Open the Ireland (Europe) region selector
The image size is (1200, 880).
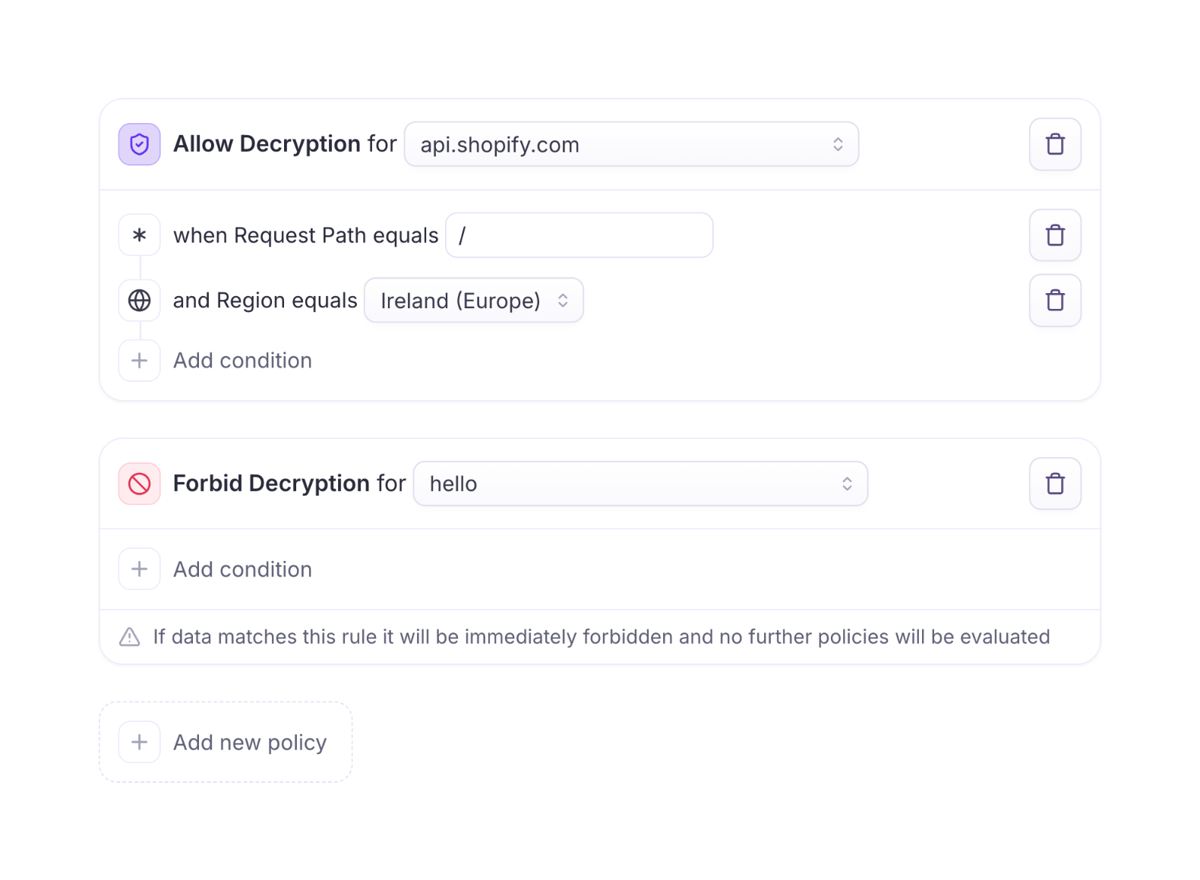click(473, 300)
